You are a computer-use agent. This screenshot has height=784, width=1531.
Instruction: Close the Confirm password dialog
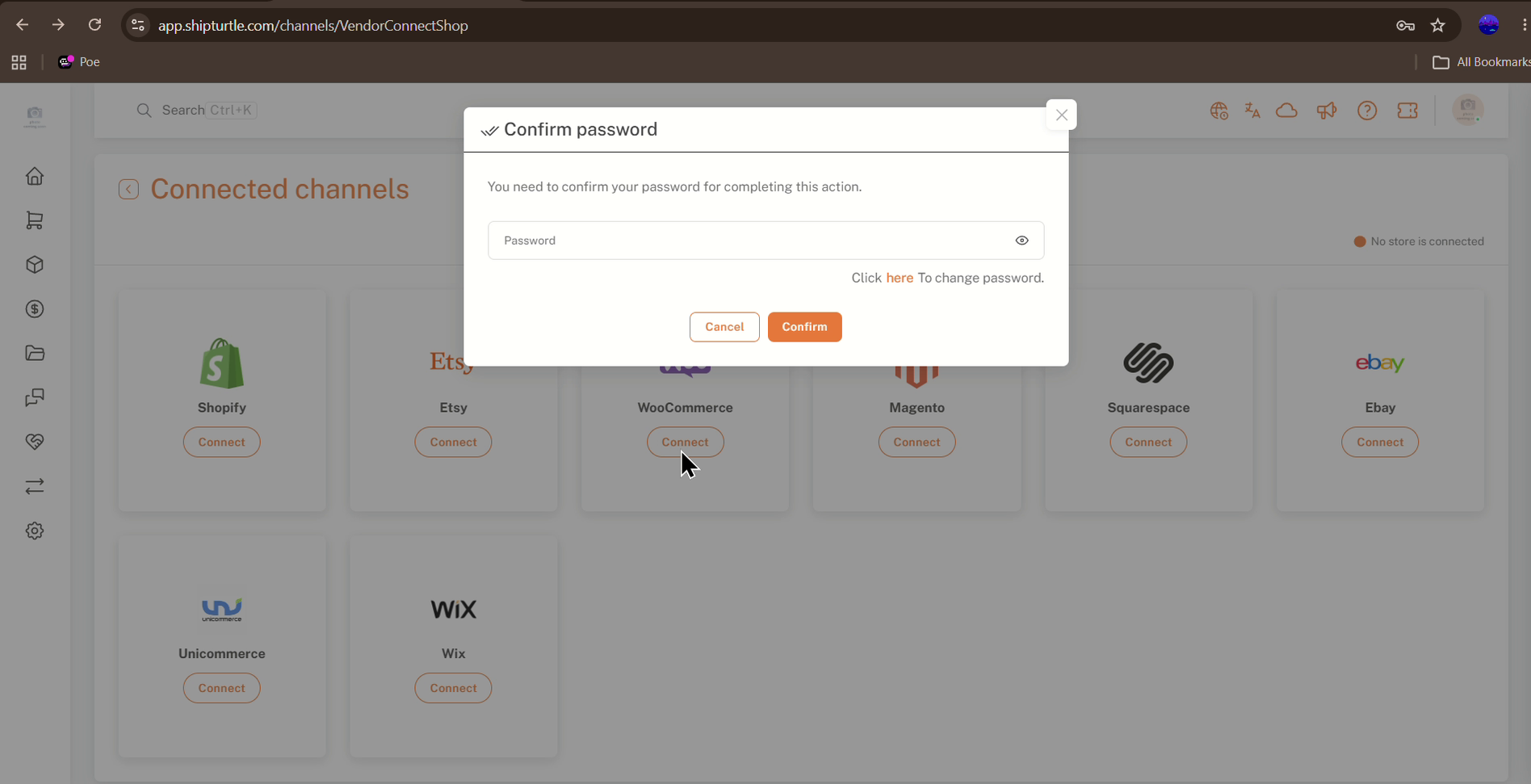tap(1061, 115)
